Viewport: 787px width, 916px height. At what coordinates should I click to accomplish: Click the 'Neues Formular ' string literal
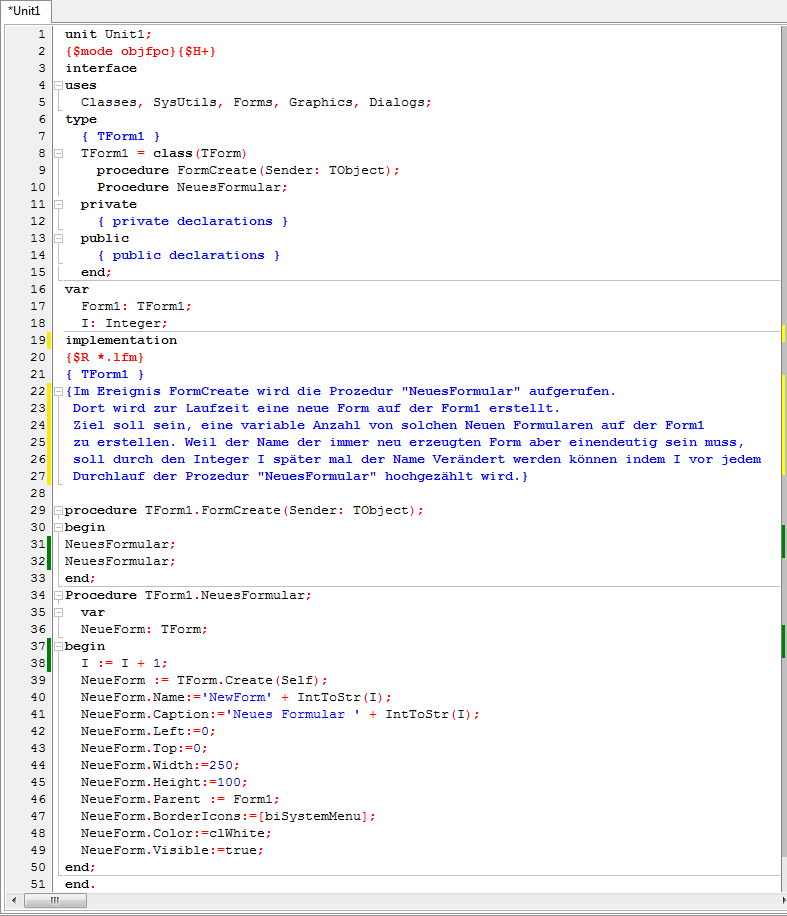pos(293,714)
